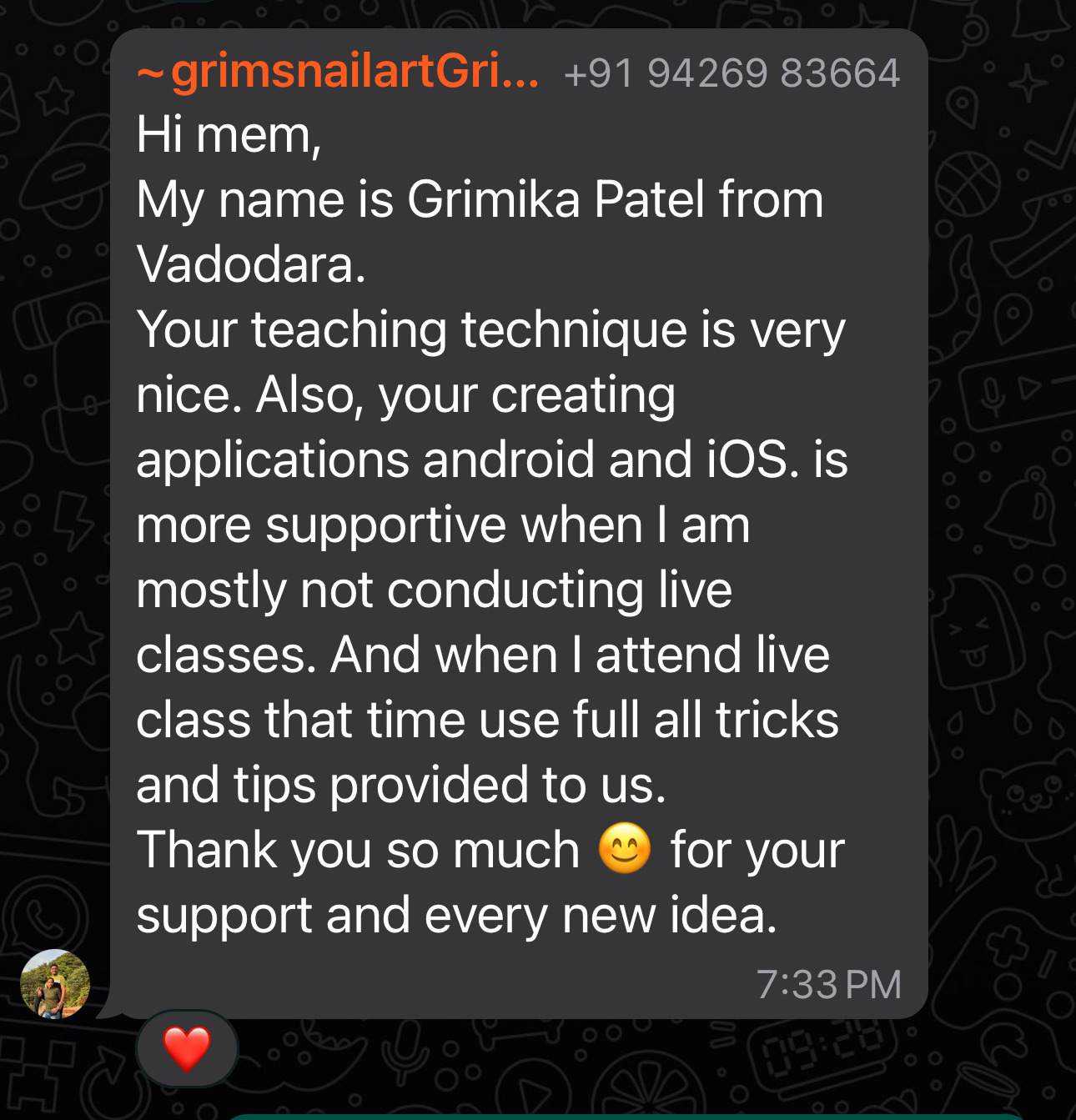This screenshot has height=1120, width=1076.
Task: Click the word "classes." in the message
Action: (x=227, y=655)
